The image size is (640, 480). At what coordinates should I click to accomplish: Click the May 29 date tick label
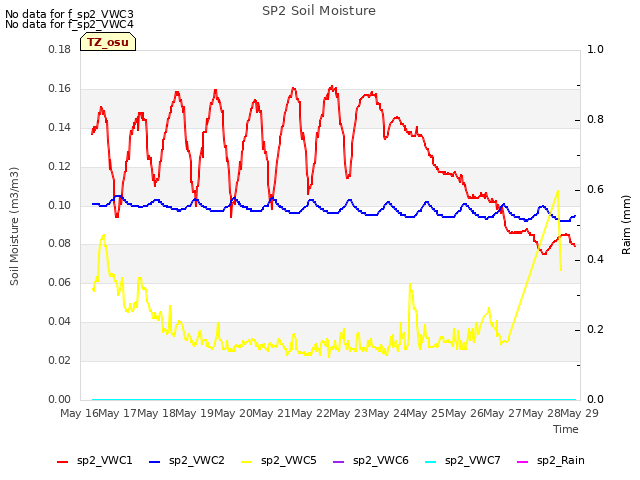(x=579, y=413)
